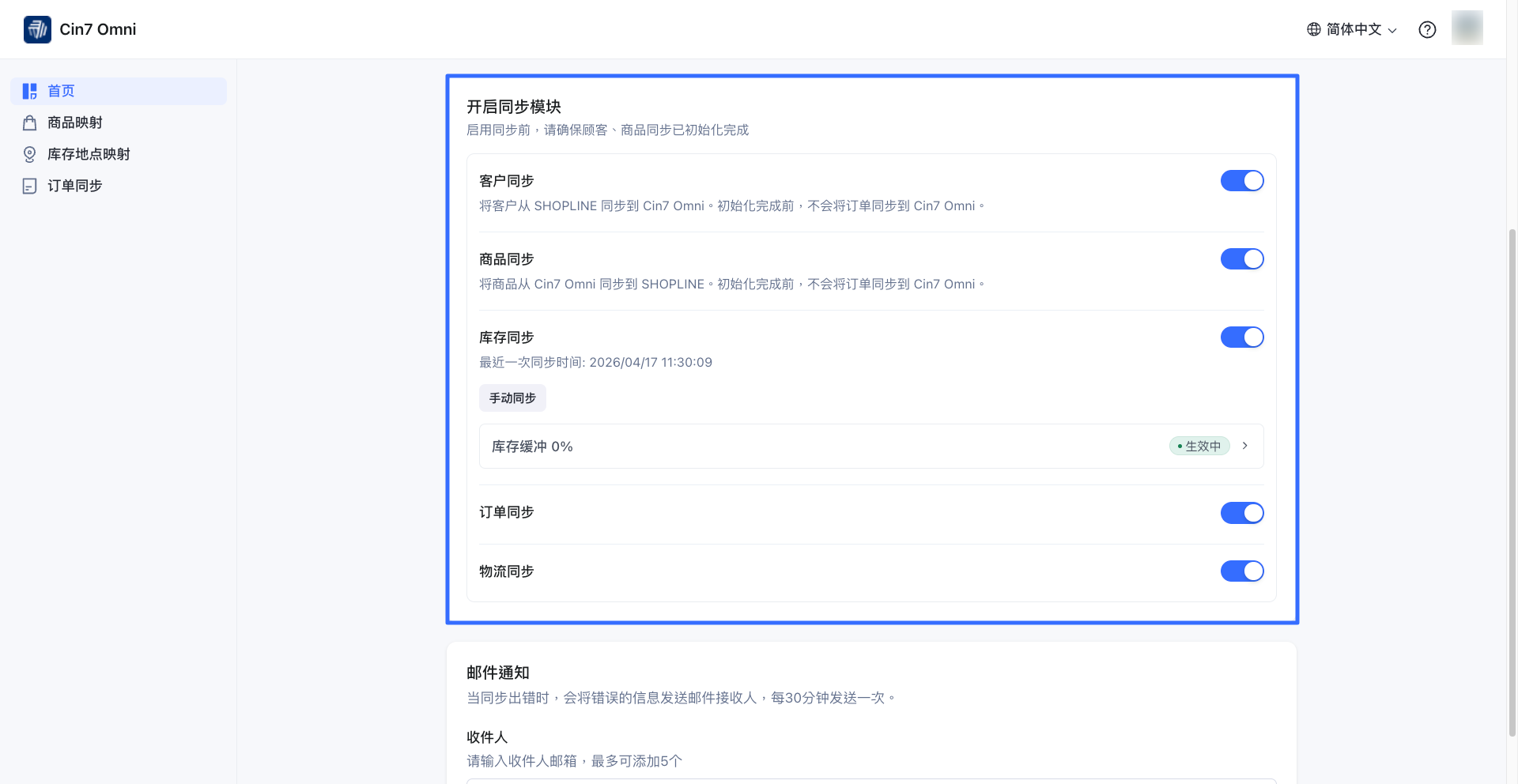Open 商品映射 menu item
This screenshot has height=784, width=1518.
pos(119,122)
